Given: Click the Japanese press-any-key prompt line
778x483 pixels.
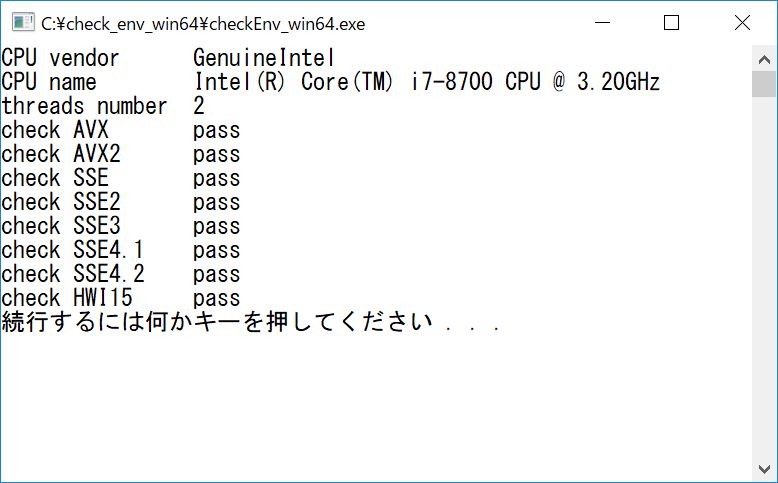Looking at the screenshot, I should [250, 322].
